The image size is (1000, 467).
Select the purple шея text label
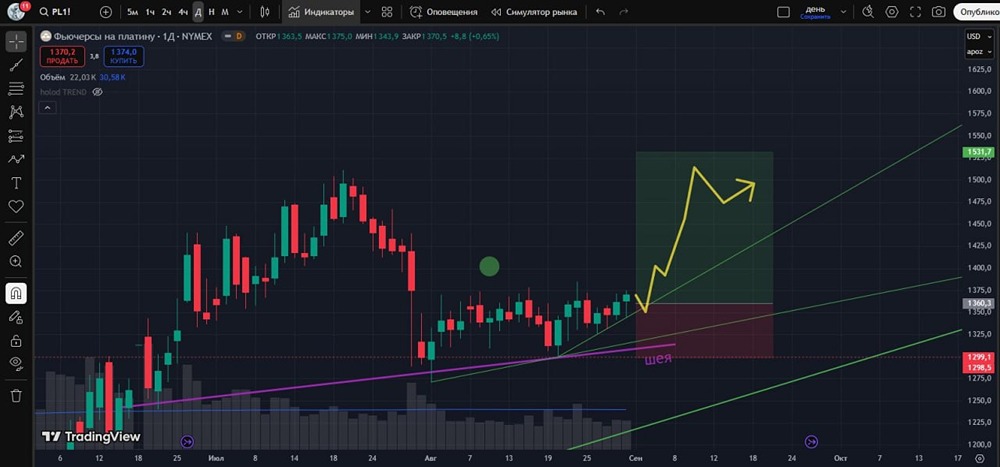click(659, 359)
